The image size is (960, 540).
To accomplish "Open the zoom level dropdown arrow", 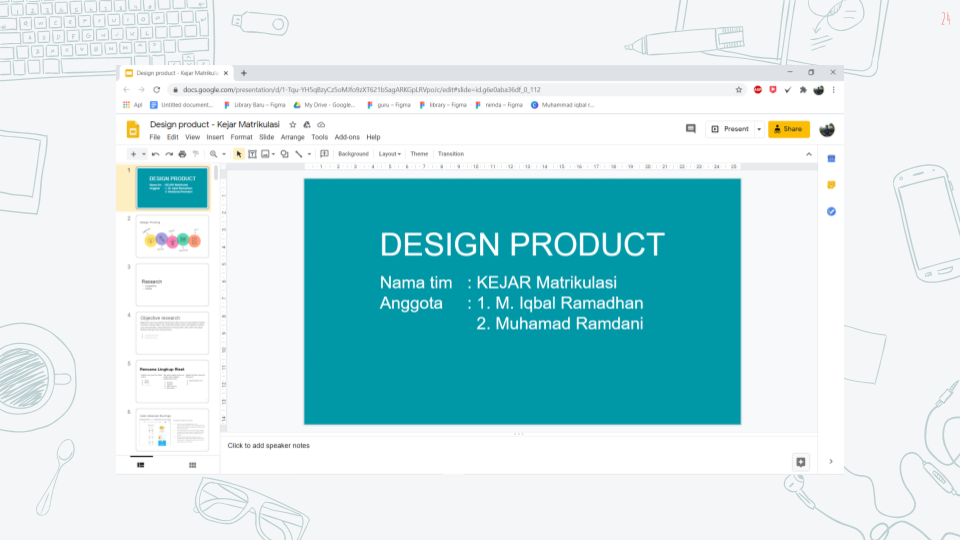I will coord(224,154).
